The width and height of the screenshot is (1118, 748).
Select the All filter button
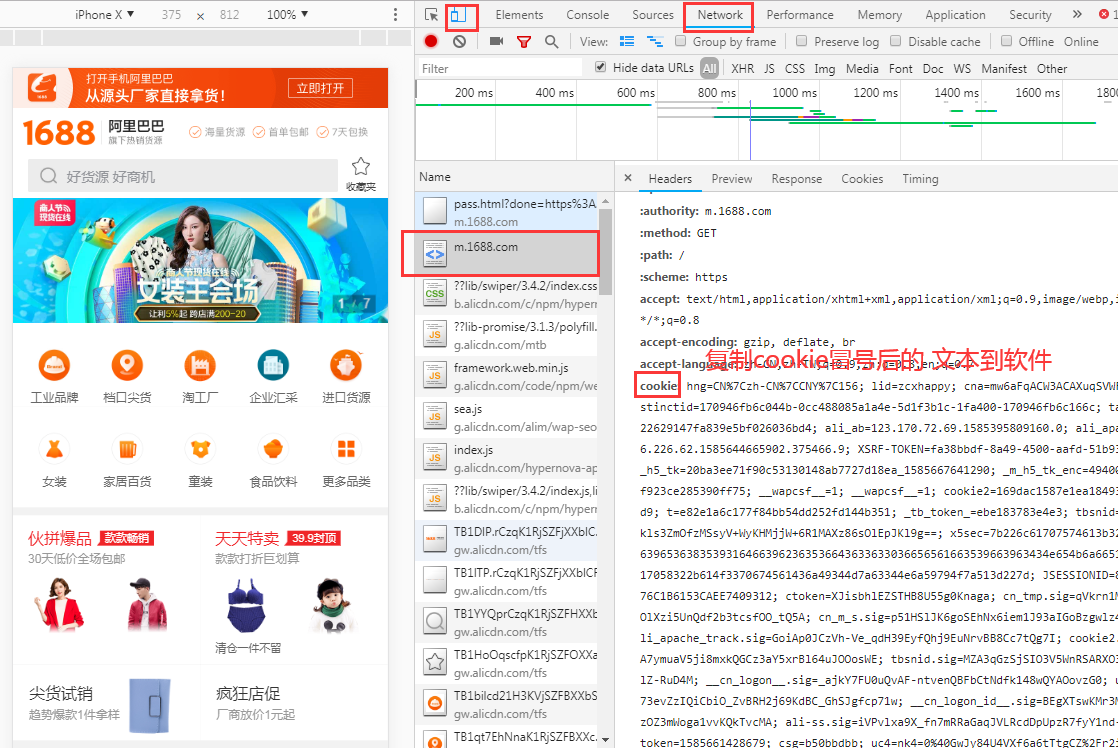pos(709,68)
